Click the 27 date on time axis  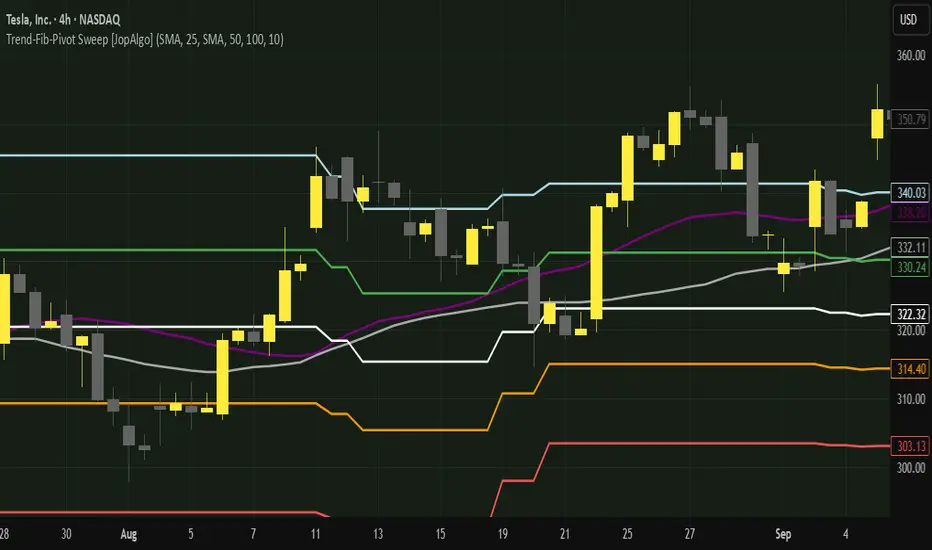689,534
